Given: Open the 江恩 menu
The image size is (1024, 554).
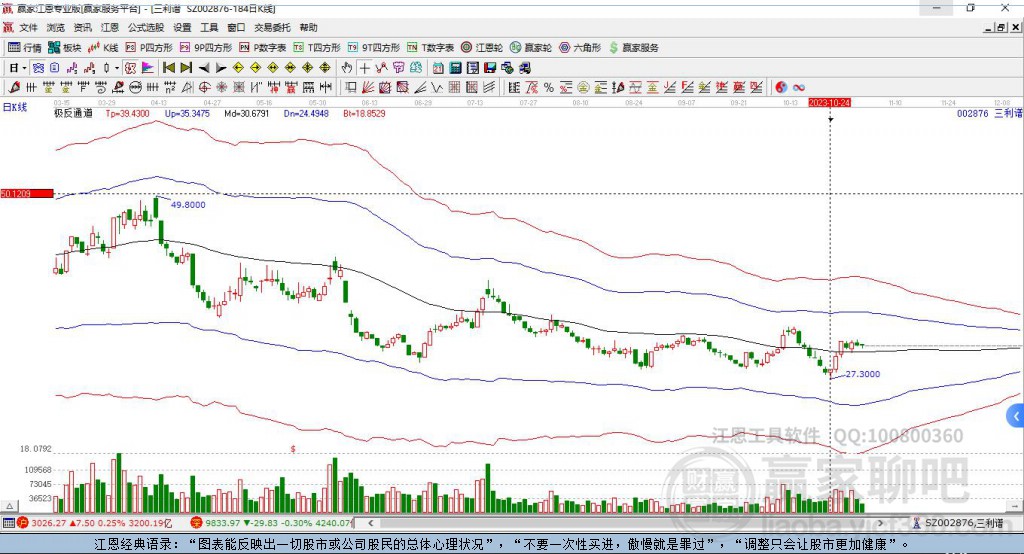Looking at the screenshot, I should point(110,27).
